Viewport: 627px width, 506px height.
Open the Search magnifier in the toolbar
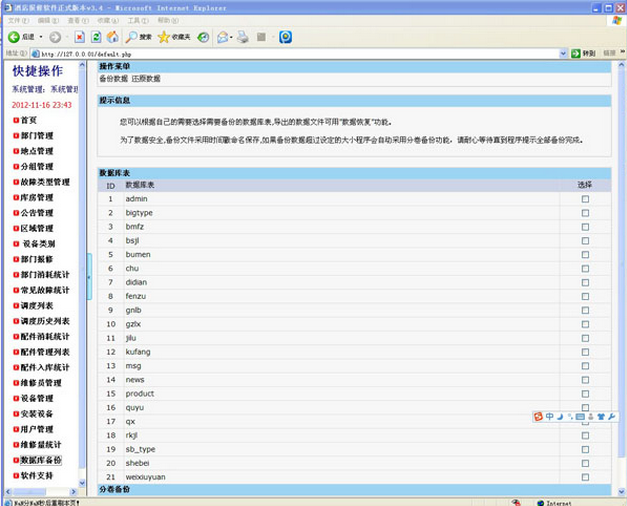[131, 37]
